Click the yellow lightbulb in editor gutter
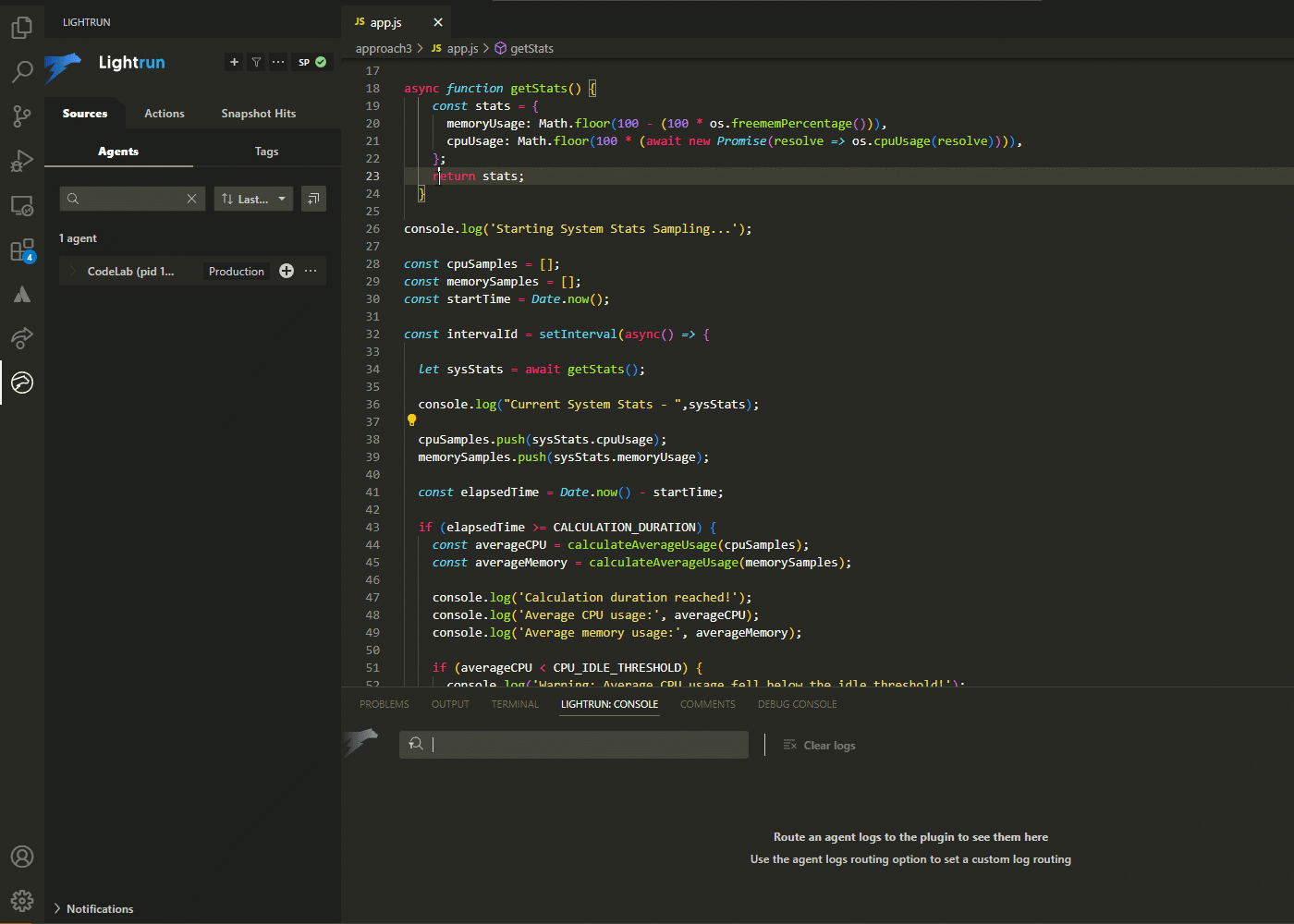Viewport: 1294px width, 924px height. pyautogui.click(x=412, y=420)
